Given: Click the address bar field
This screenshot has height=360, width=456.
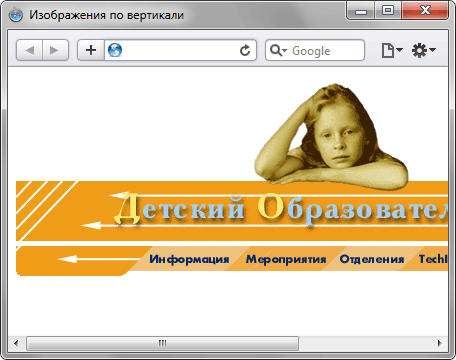Looking at the screenshot, I should pos(180,50).
